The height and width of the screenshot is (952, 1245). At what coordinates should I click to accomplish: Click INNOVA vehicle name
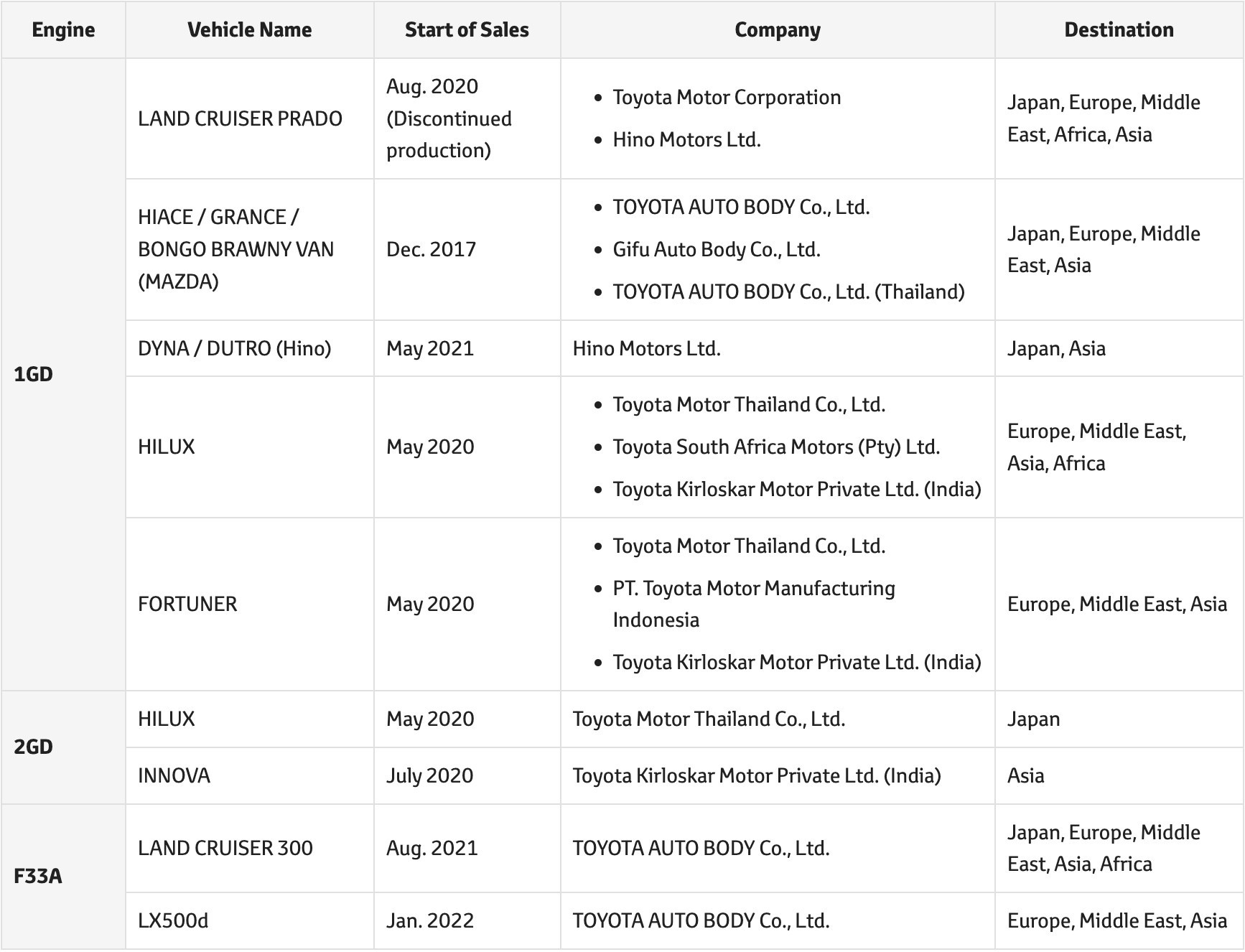click(x=174, y=775)
